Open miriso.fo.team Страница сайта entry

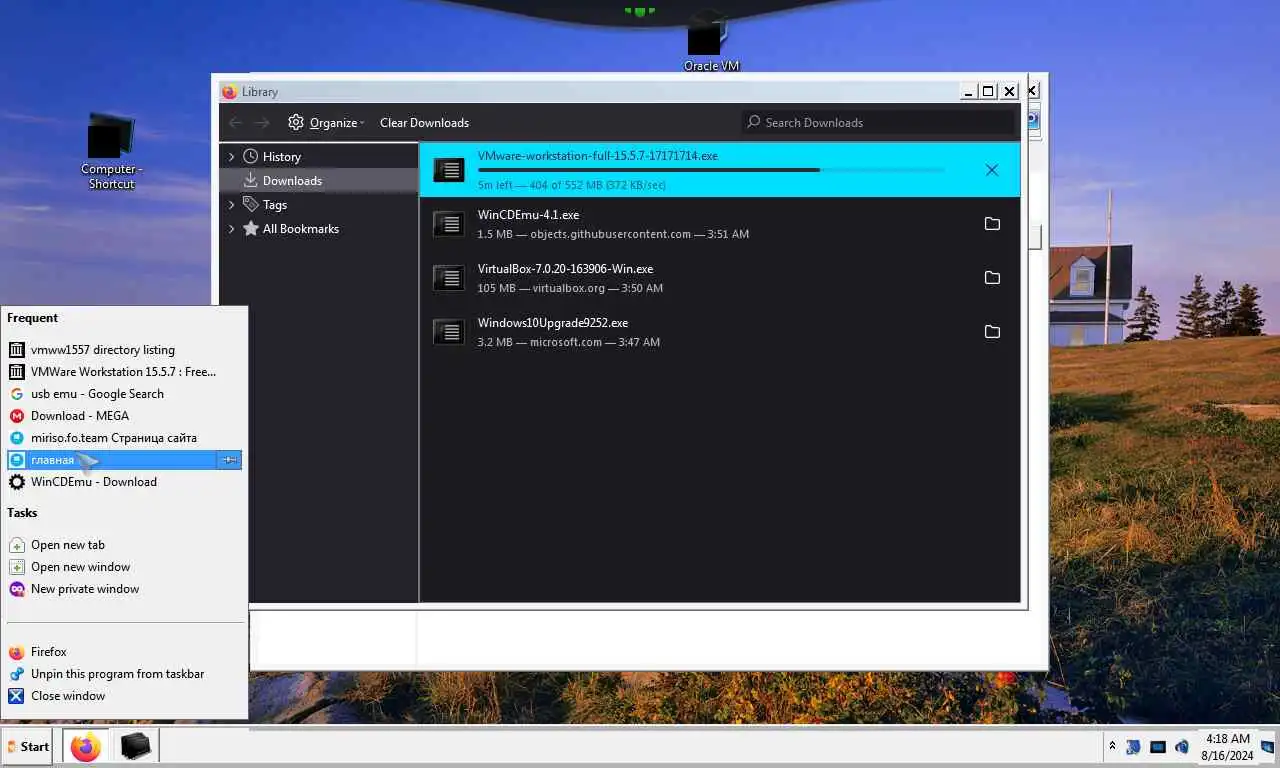pos(124,438)
